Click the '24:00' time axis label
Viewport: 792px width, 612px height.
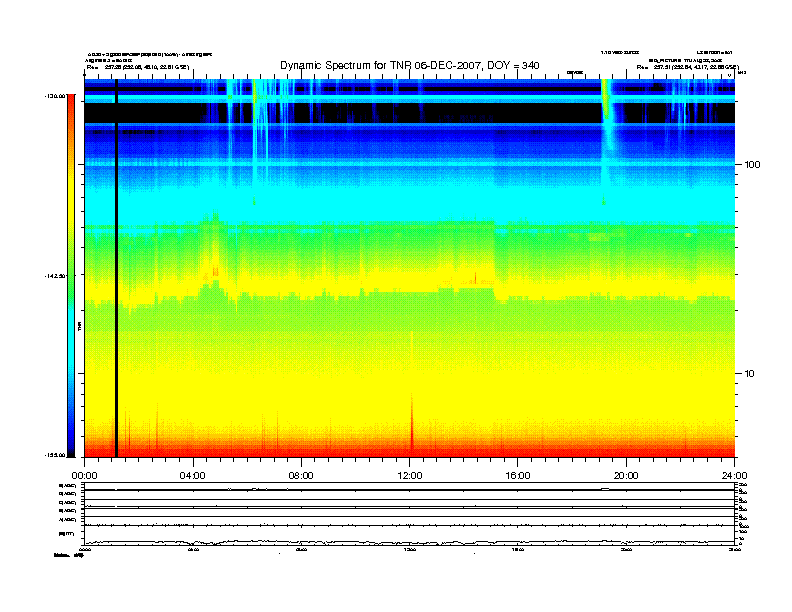click(734, 475)
